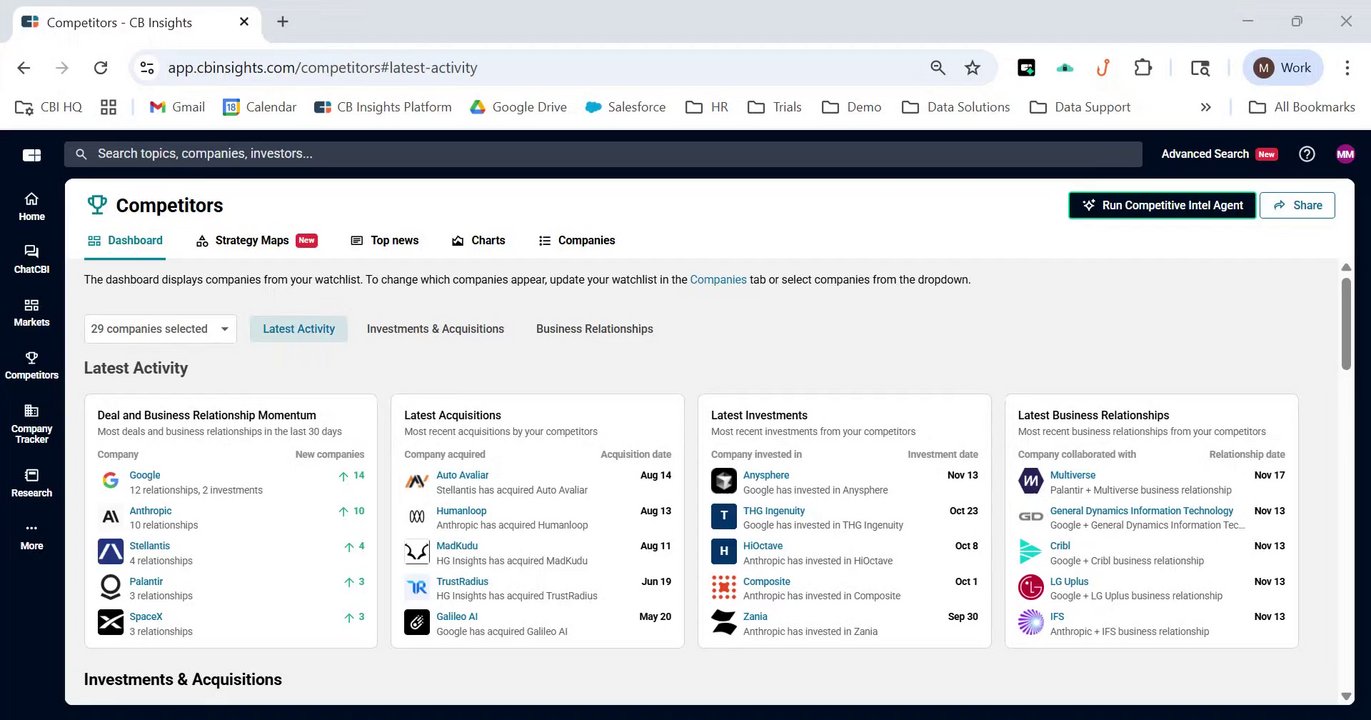Image resolution: width=1371 pixels, height=720 pixels.
Task: Open the Humanloop company link
Action: 461,511
